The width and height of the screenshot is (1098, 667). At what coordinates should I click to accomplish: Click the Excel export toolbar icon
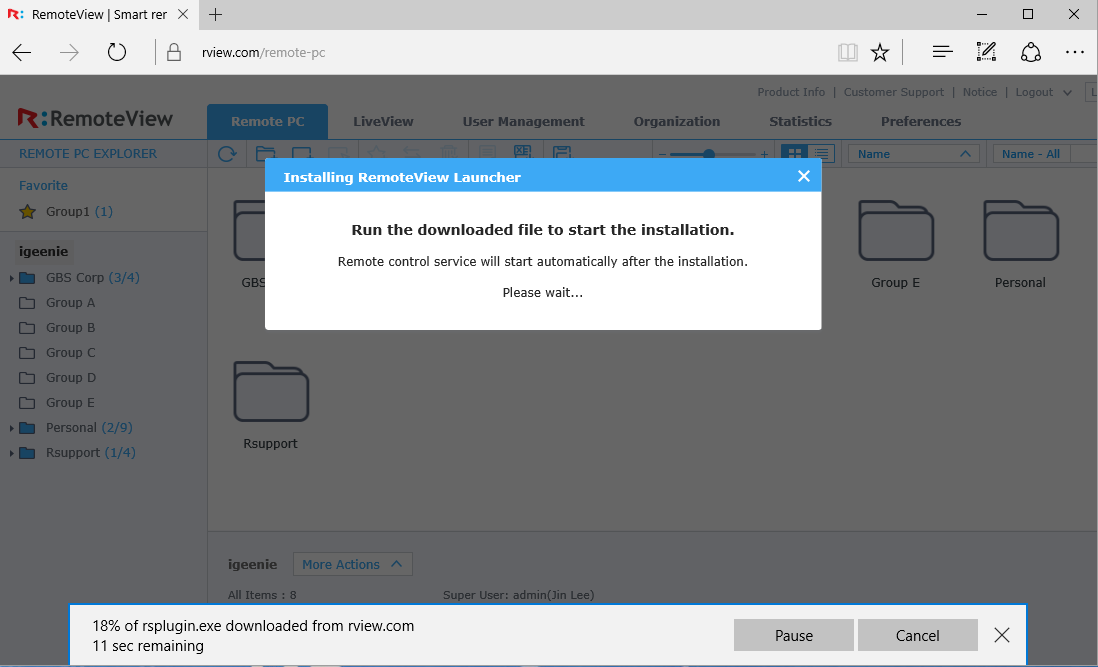[x=522, y=152]
